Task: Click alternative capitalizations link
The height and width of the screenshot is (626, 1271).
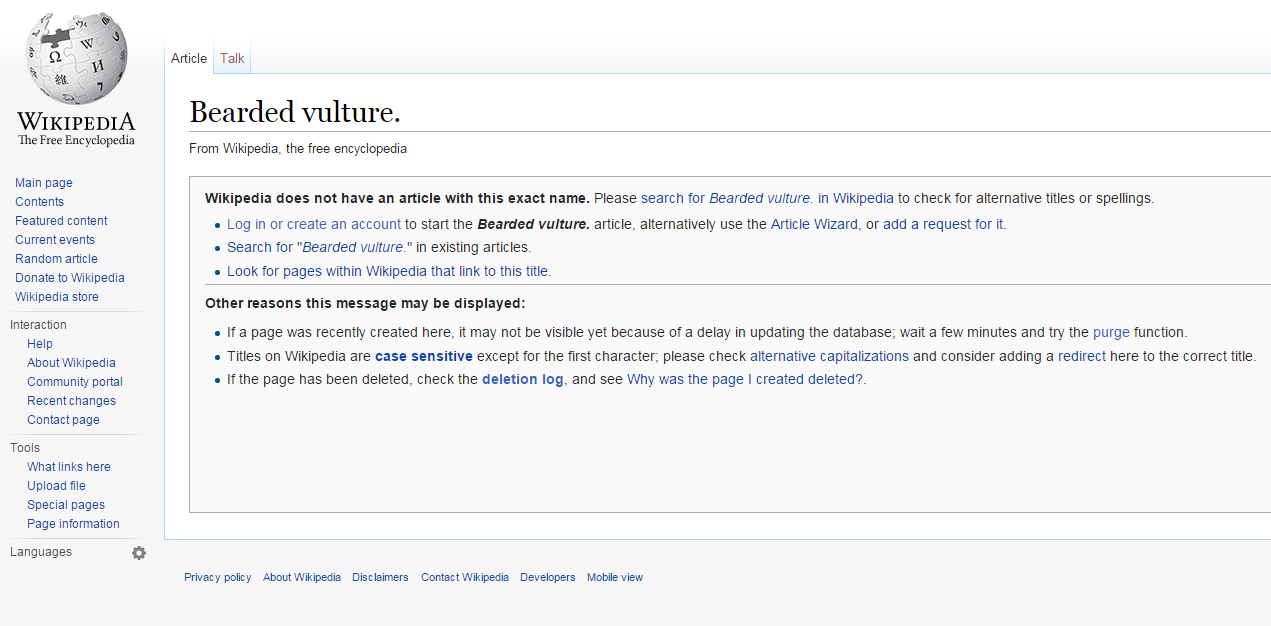Action: tap(829, 356)
